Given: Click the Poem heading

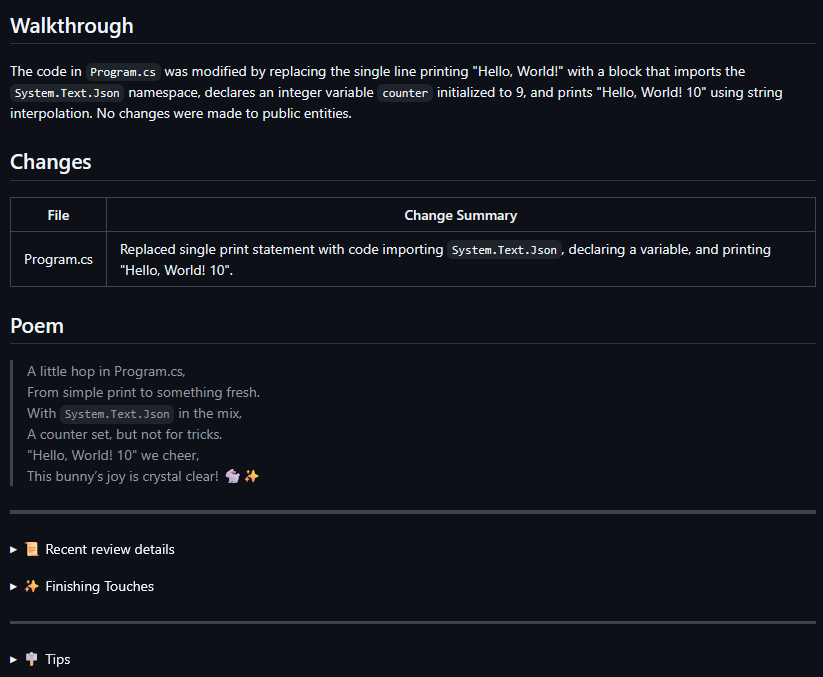Looking at the screenshot, I should (37, 326).
